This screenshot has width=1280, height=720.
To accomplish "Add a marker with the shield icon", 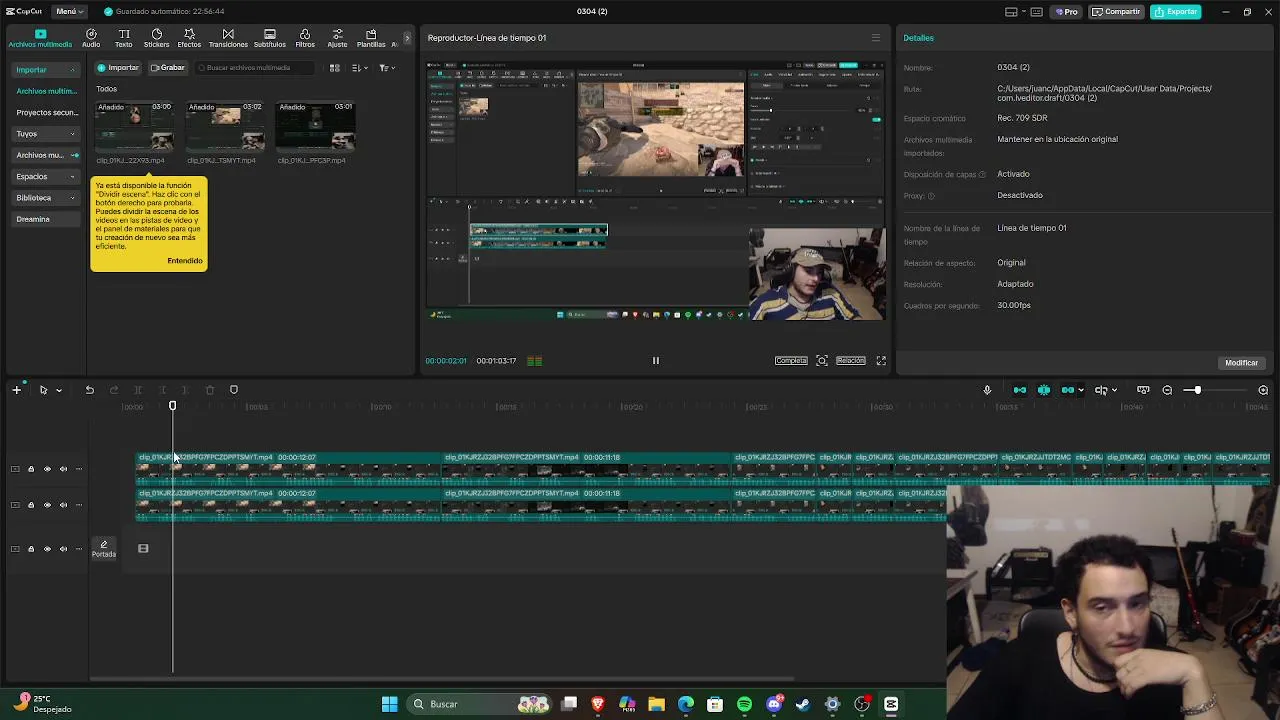I will point(234,390).
